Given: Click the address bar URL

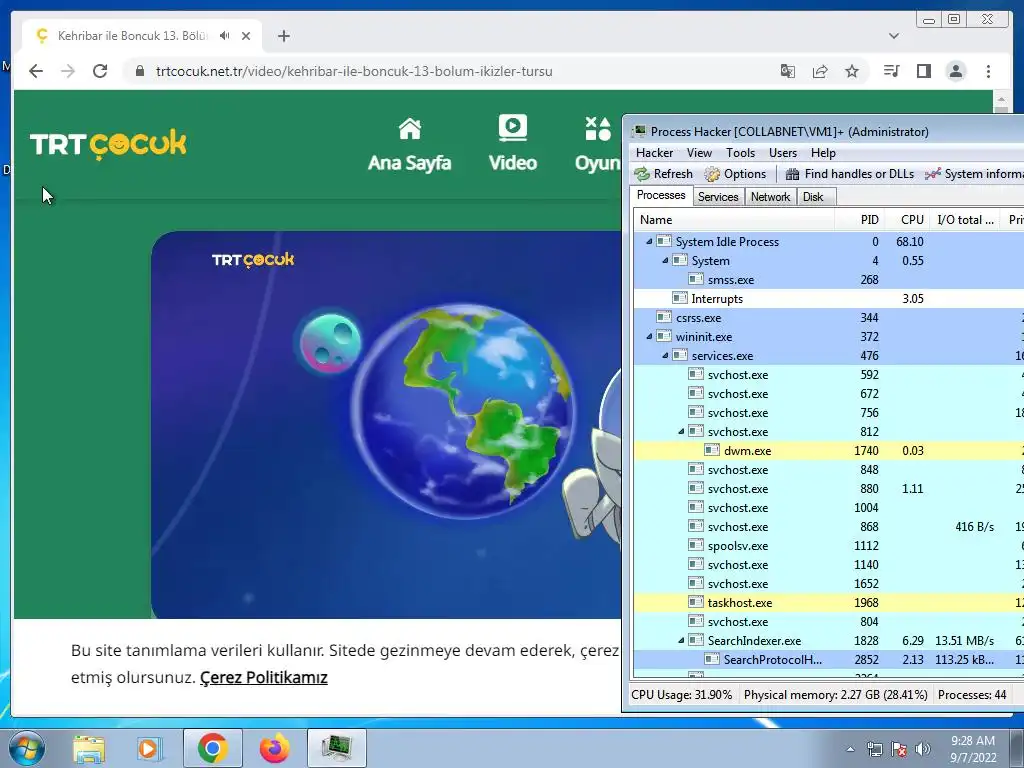Looking at the screenshot, I should [x=354, y=71].
